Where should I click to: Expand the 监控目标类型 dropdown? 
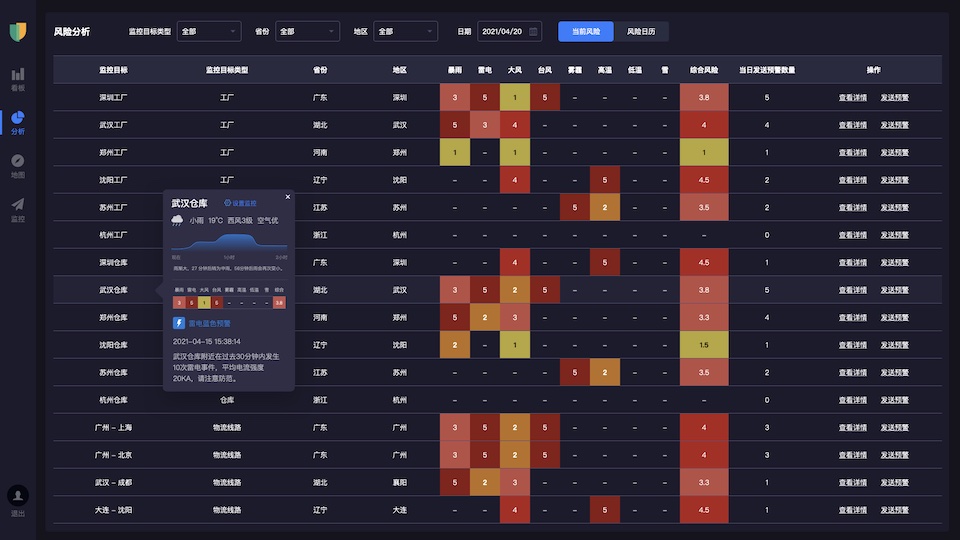pos(209,31)
